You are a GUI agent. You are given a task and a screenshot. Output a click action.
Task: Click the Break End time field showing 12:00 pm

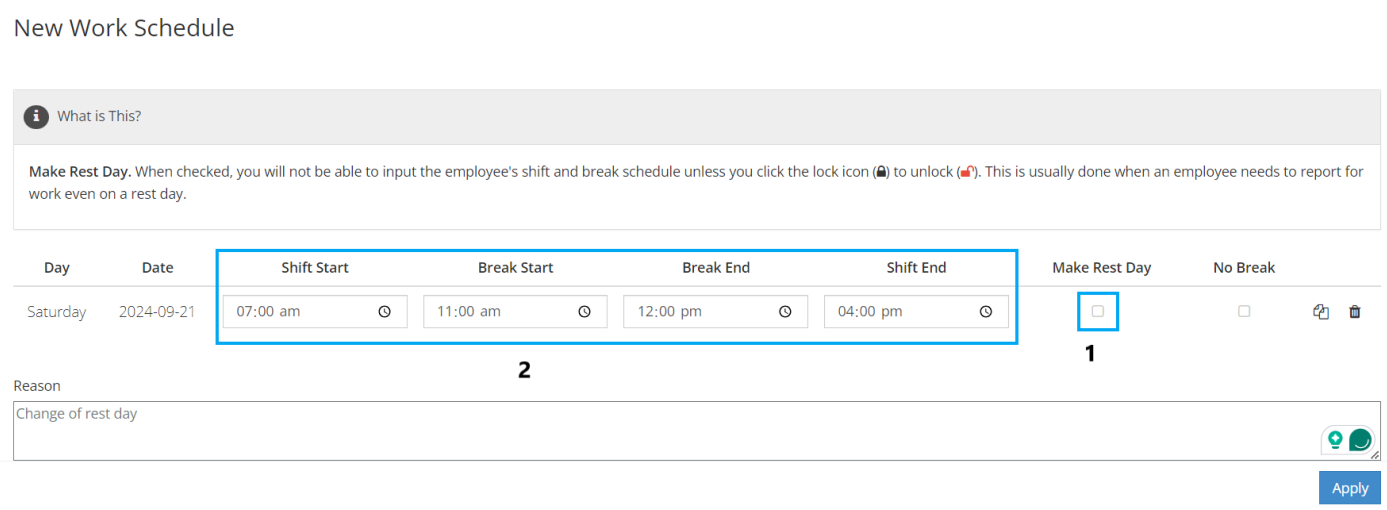coord(716,312)
